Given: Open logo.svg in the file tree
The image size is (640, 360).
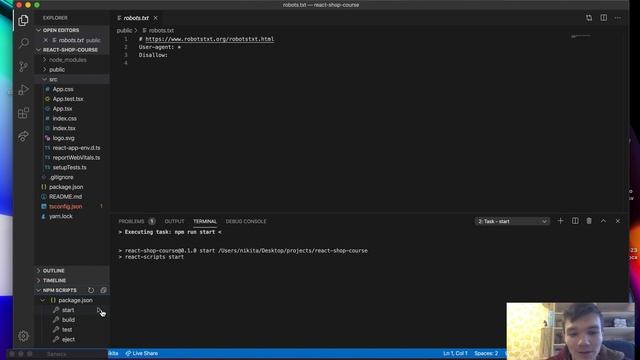Looking at the screenshot, I should 63,138.
